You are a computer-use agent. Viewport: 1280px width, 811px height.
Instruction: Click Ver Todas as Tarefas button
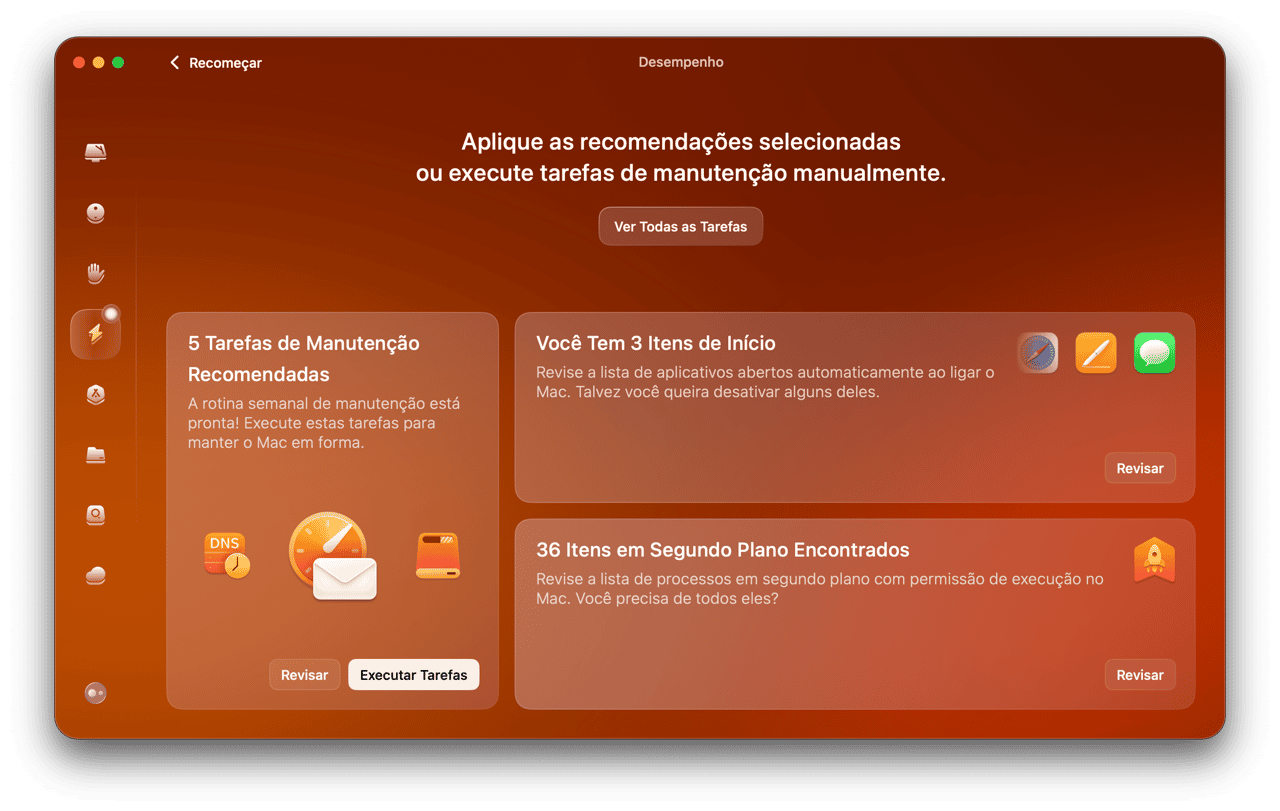tap(680, 227)
